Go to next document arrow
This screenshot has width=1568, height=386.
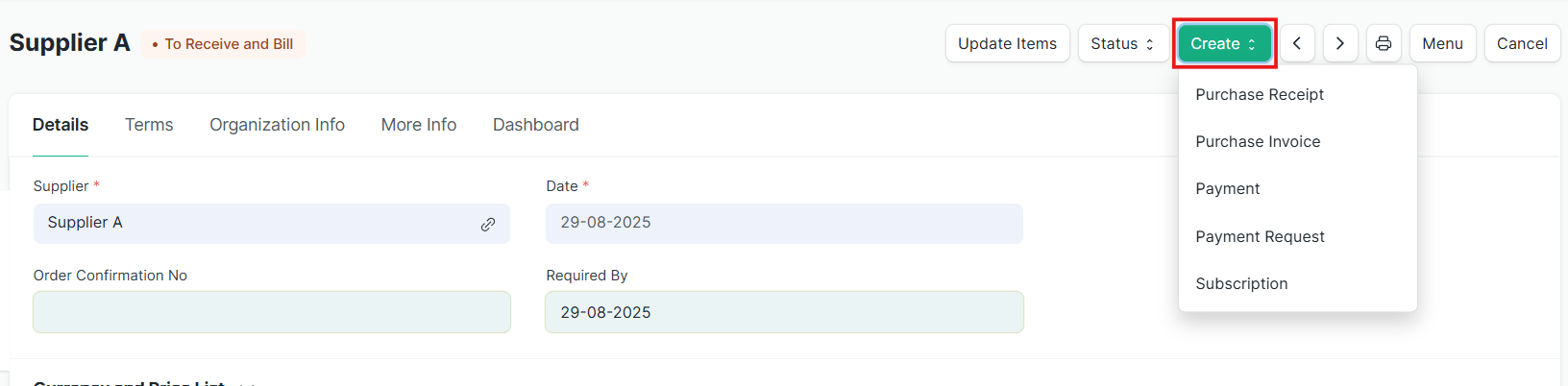[1340, 43]
